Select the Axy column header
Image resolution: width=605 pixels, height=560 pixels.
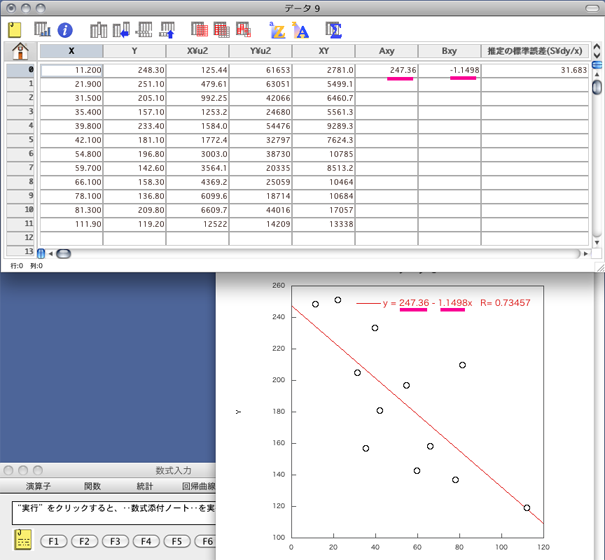[386, 51]
